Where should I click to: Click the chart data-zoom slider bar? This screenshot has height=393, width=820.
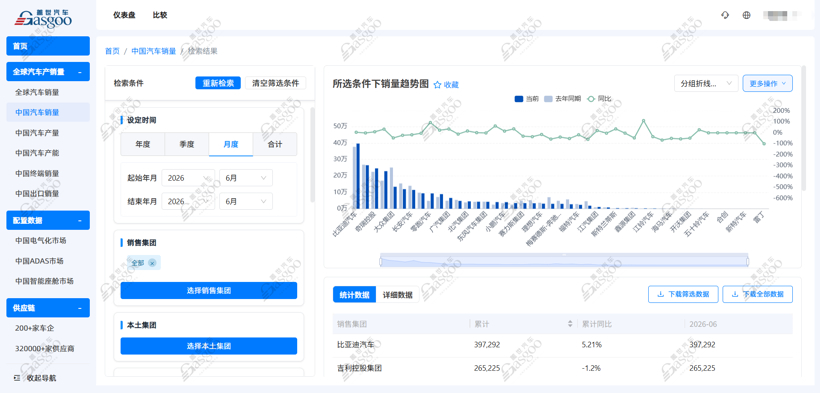tap(564, 260)
